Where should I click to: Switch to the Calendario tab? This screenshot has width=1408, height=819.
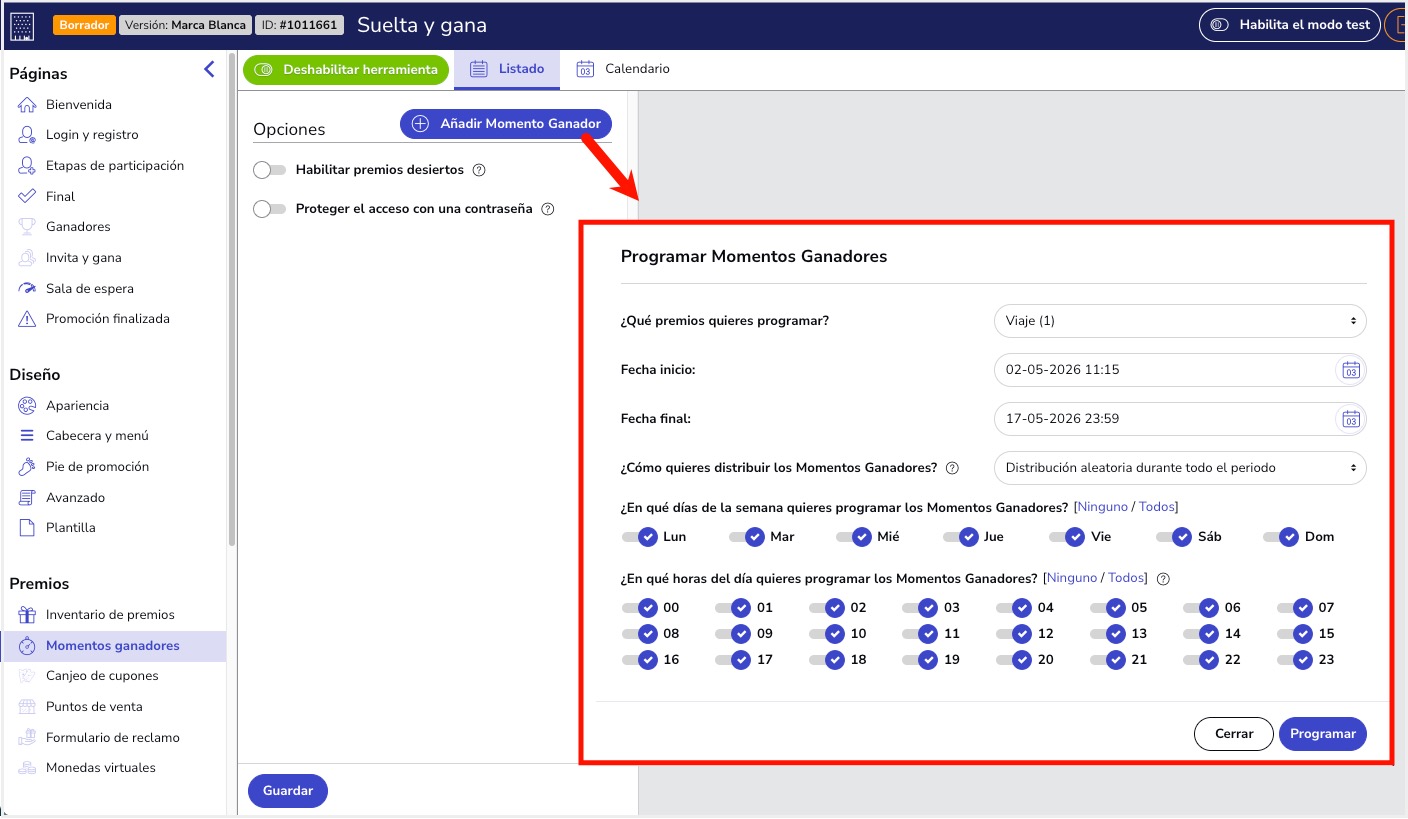(623, 69)
